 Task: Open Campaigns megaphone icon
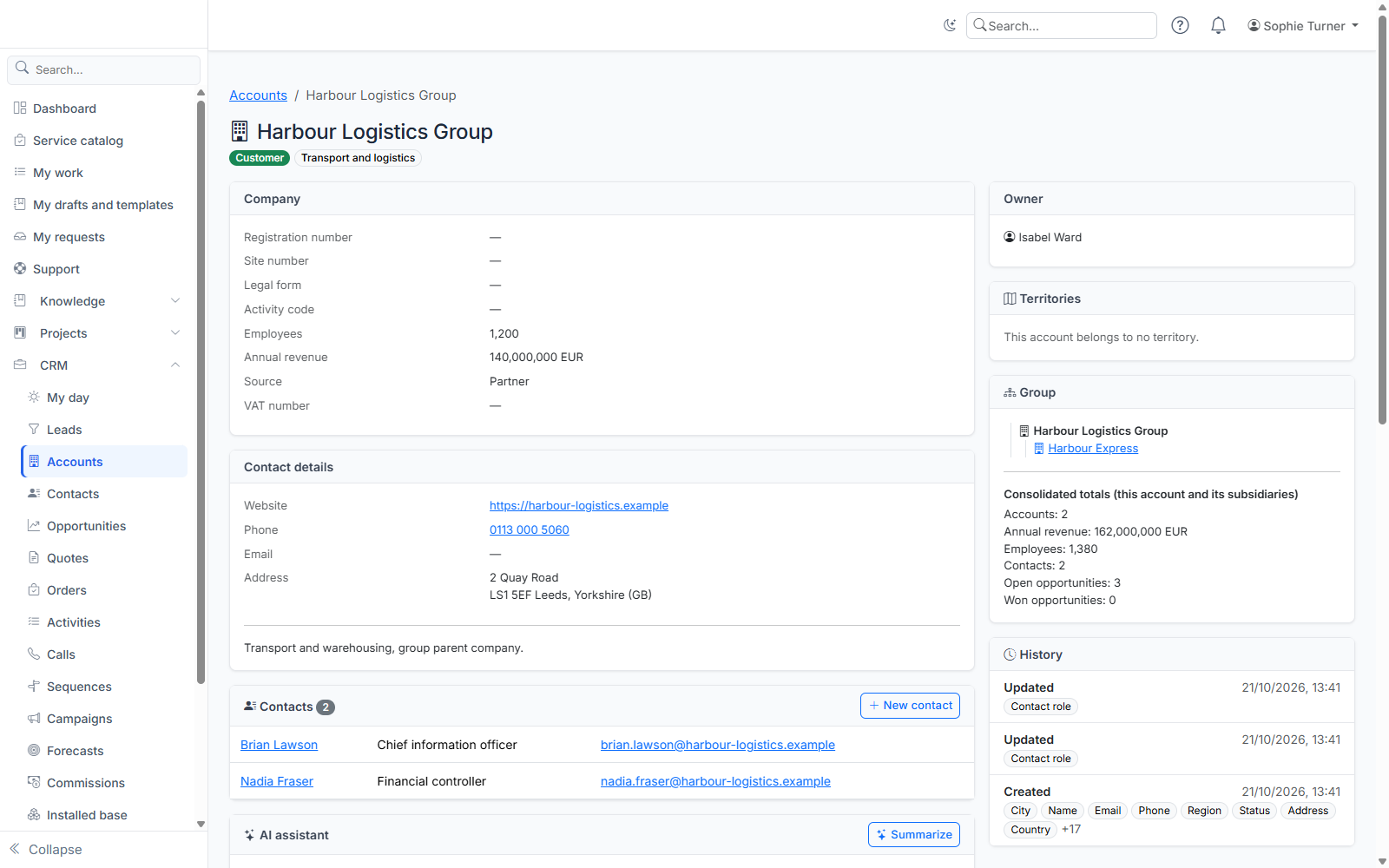click(34, 719)
